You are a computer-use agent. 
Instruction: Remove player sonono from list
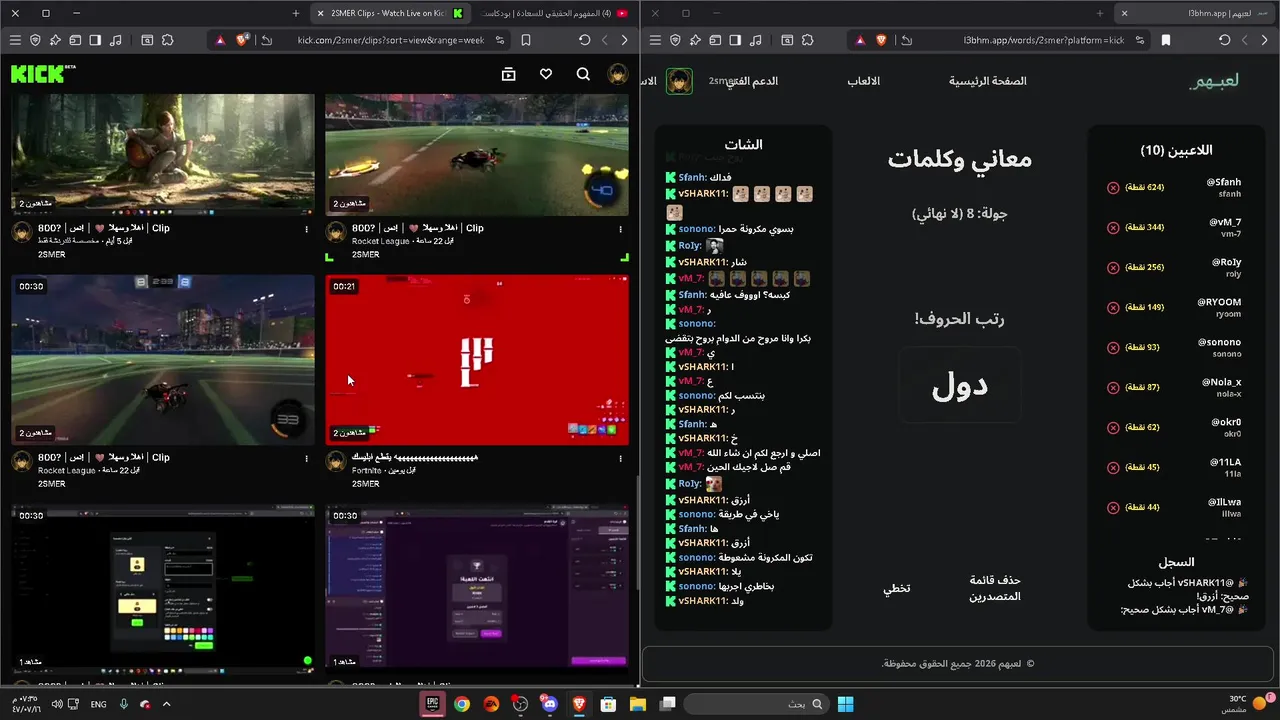tap(1113, 348)
